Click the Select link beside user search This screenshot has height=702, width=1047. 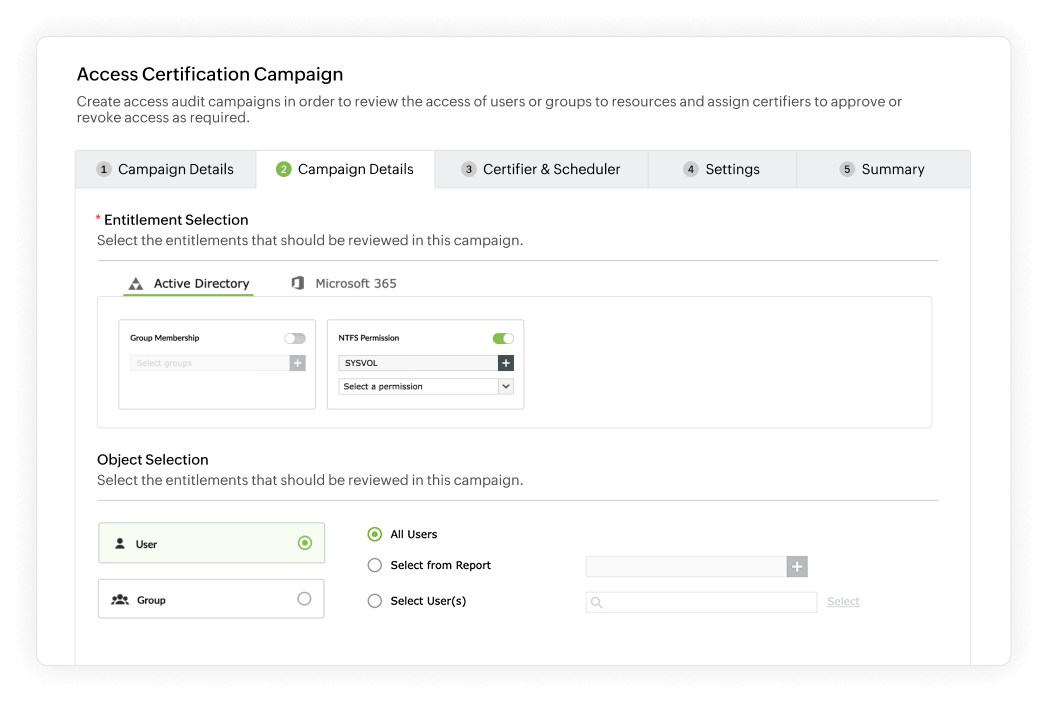pyautogui.click(x=843, y=601)
